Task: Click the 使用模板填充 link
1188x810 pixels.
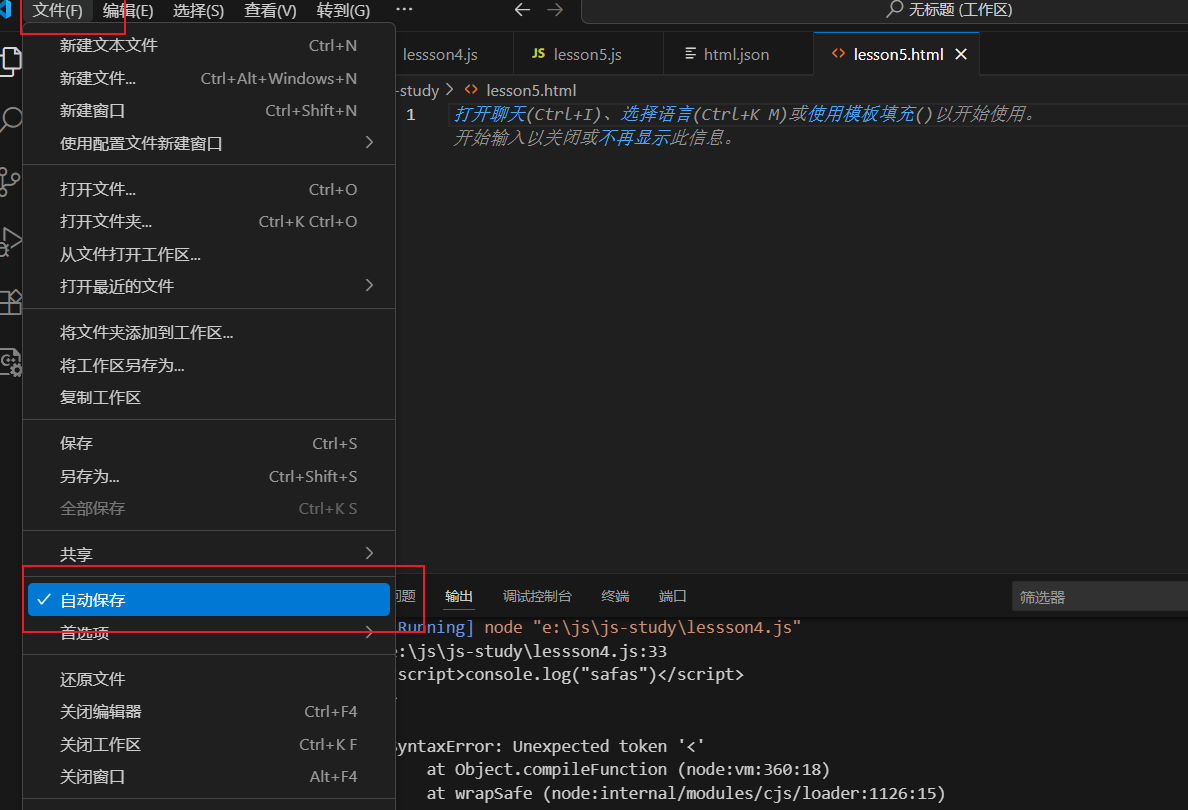Action: [x=861, y=114]
